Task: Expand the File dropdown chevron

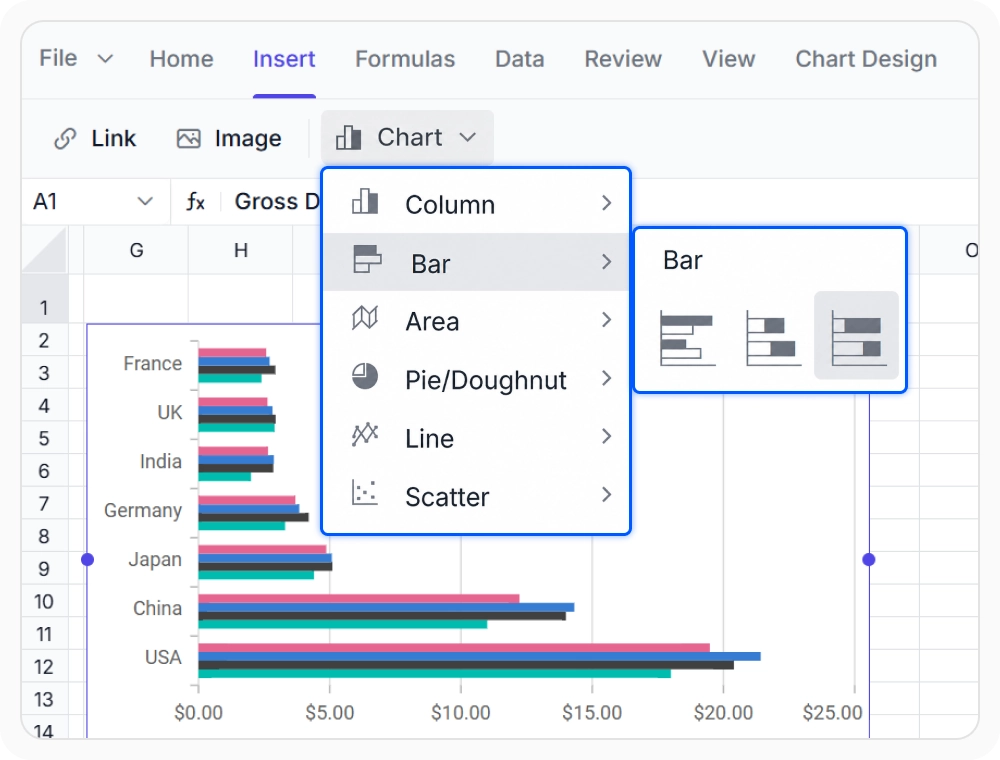Action: (105, 59)
